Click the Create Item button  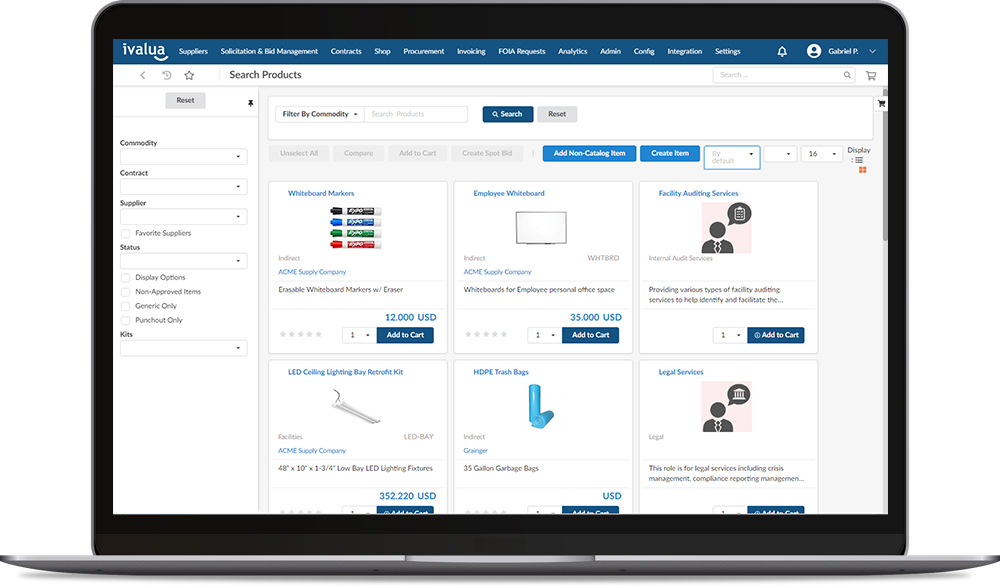pyautogui.click(x=670, y=154)
